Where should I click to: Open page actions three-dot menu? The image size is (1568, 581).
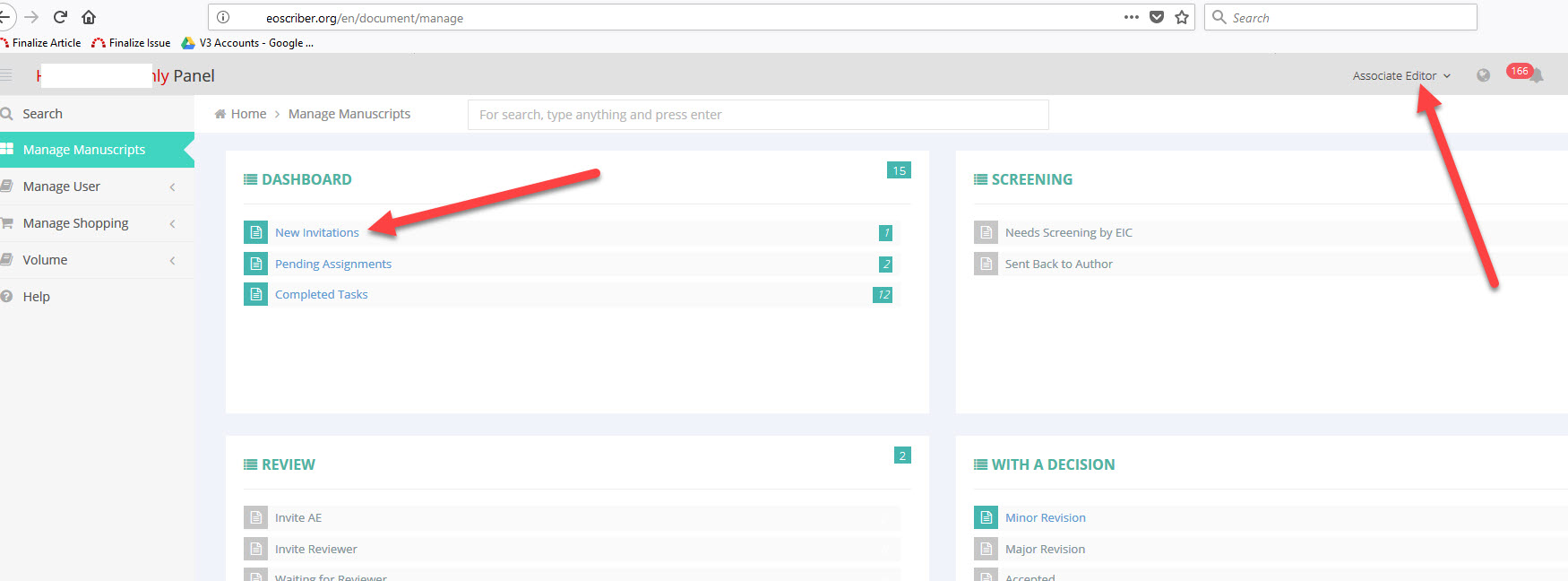point(1132,17)
